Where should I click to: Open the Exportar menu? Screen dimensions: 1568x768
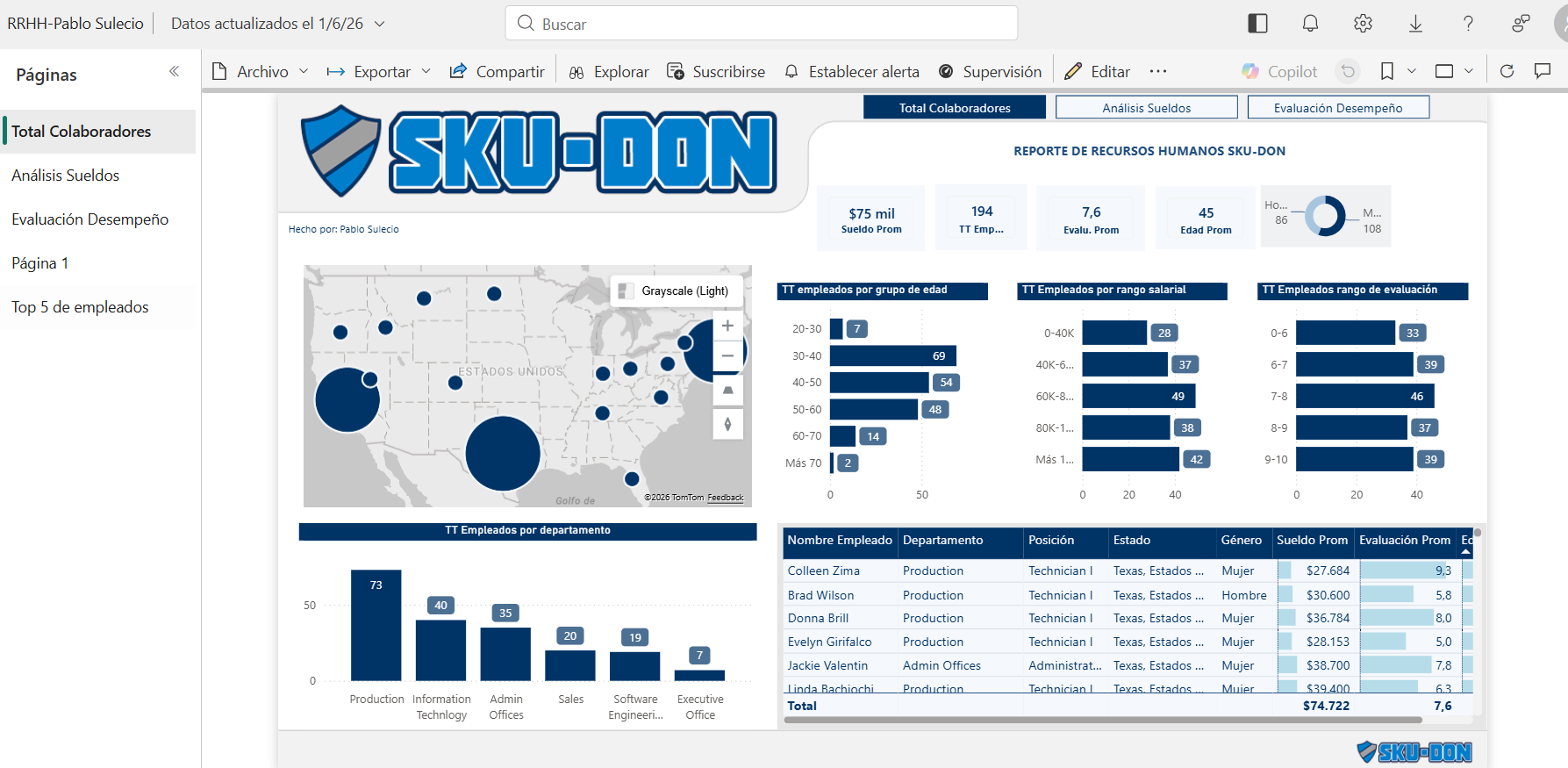(x=378, y=71)
